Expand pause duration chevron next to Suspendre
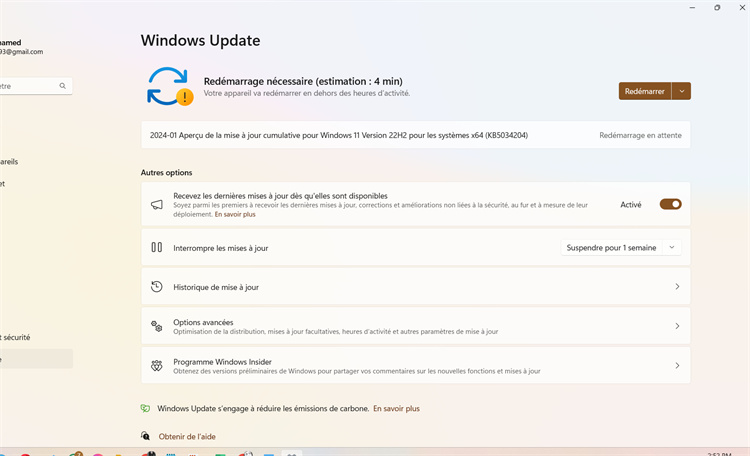 [672, 247]
